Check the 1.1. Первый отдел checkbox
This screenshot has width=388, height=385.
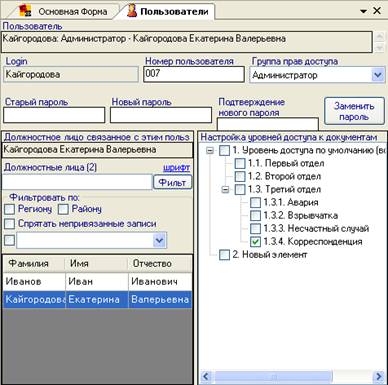click(240, 163)
